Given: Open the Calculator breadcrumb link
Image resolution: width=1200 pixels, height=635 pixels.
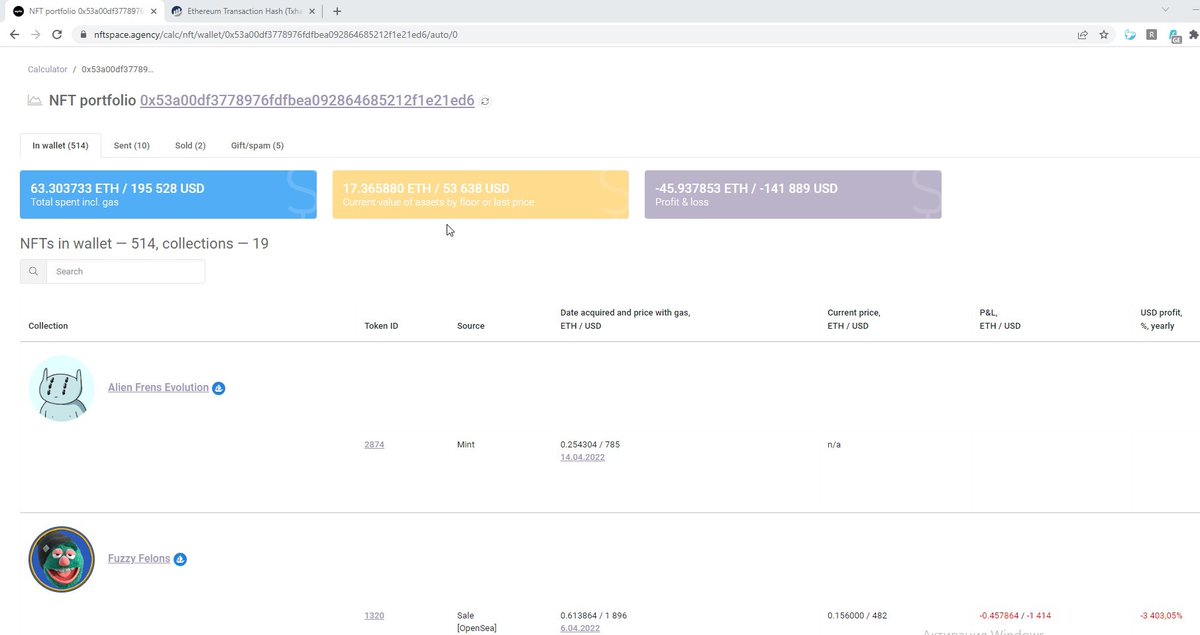Looking at the screenshot, I should tap(46, 69).
